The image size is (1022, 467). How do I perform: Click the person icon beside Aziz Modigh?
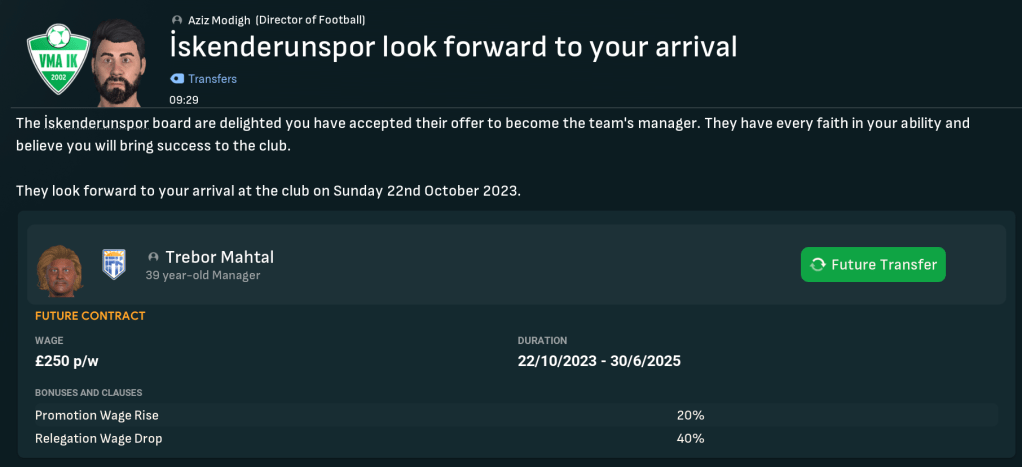click(178, 20)
